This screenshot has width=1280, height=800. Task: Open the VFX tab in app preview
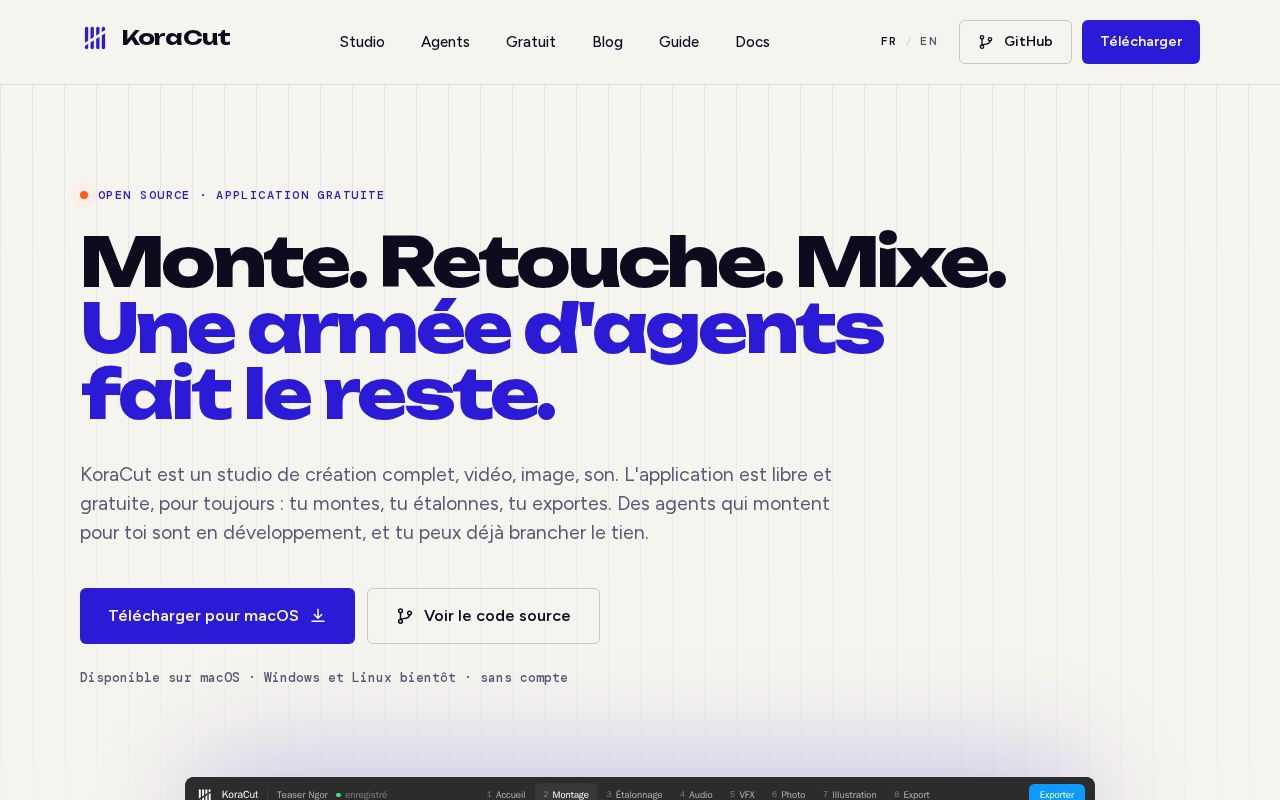coord(742,794)
